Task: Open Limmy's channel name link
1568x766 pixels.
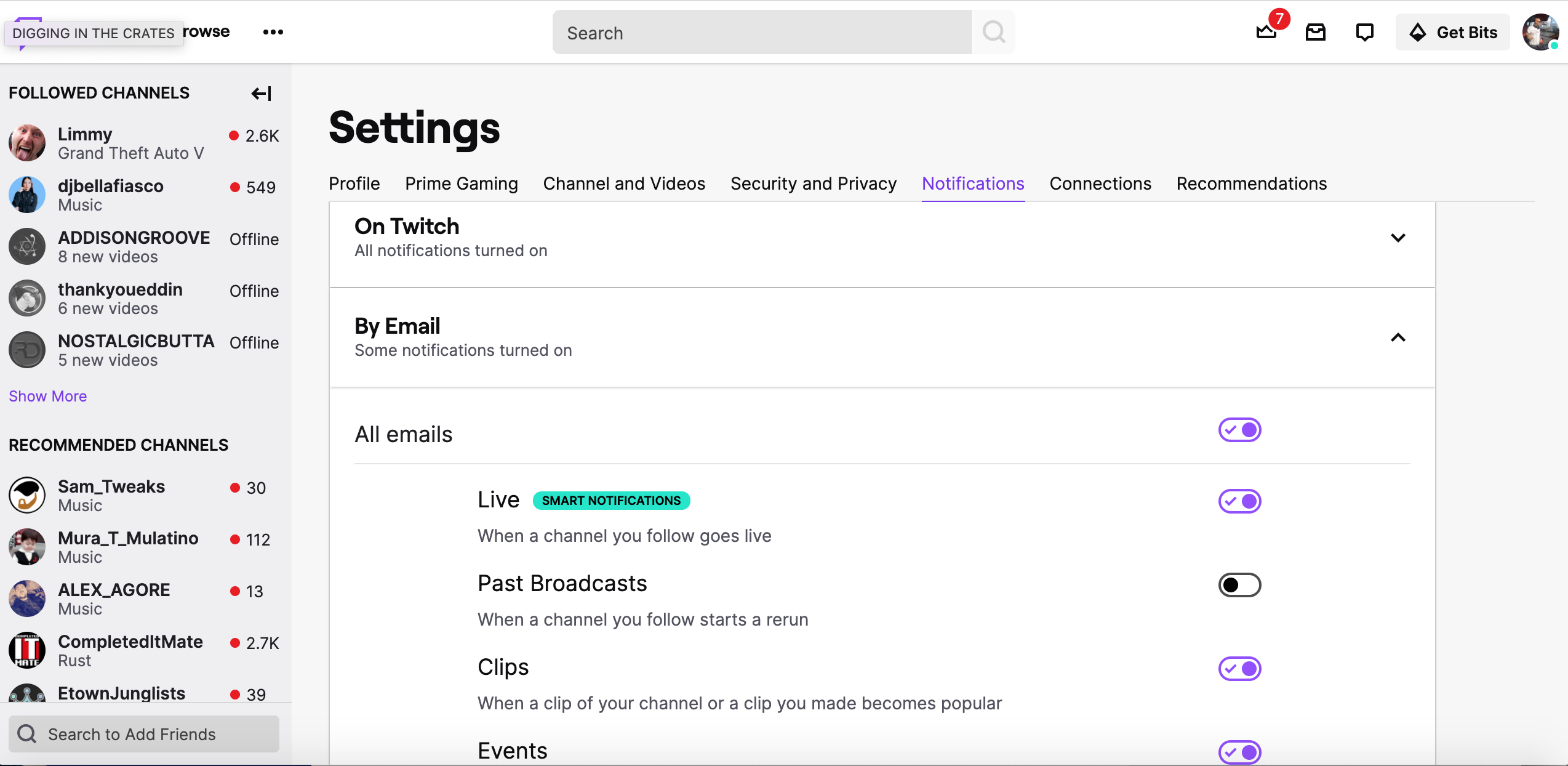Action: pos(85,134)
